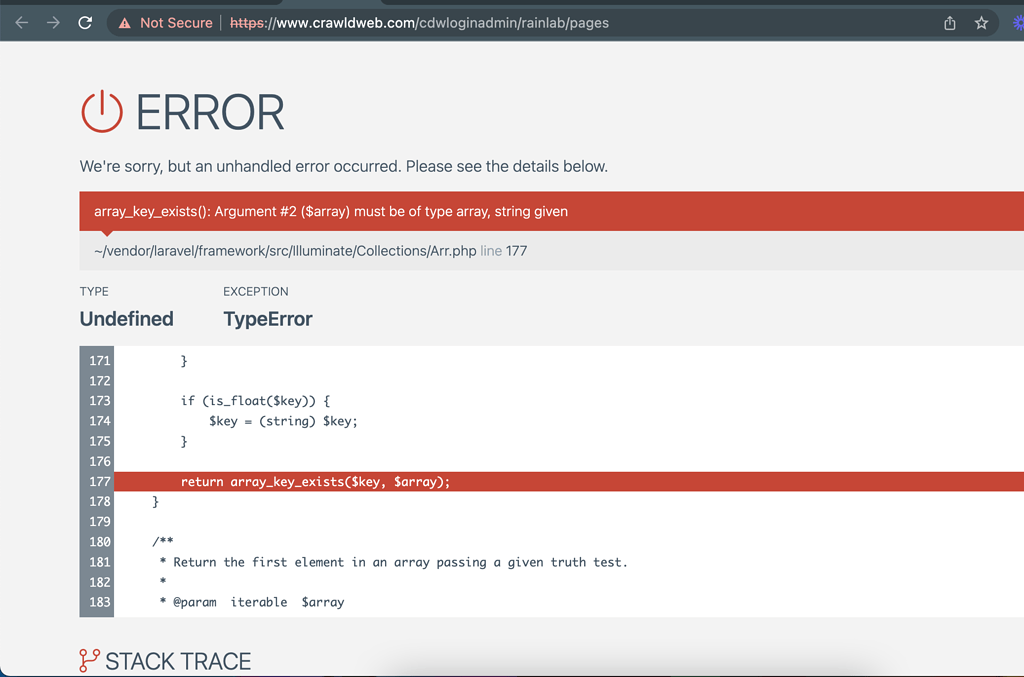Screen dimensions: 1024x677
Task: Click the browser forward arrow
Action: [x=52, y=22]
